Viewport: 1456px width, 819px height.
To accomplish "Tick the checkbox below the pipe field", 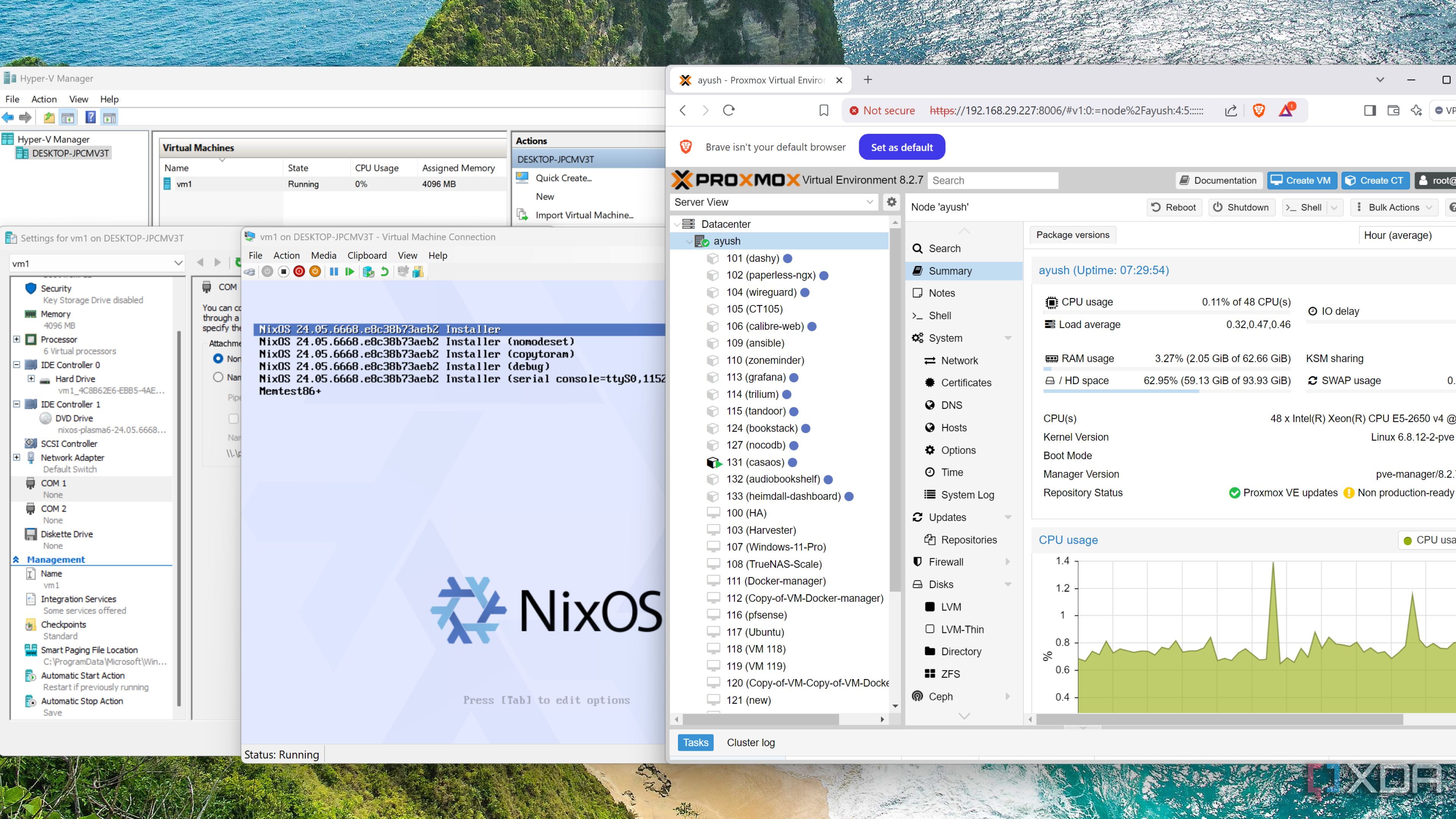I will point(233,419).
